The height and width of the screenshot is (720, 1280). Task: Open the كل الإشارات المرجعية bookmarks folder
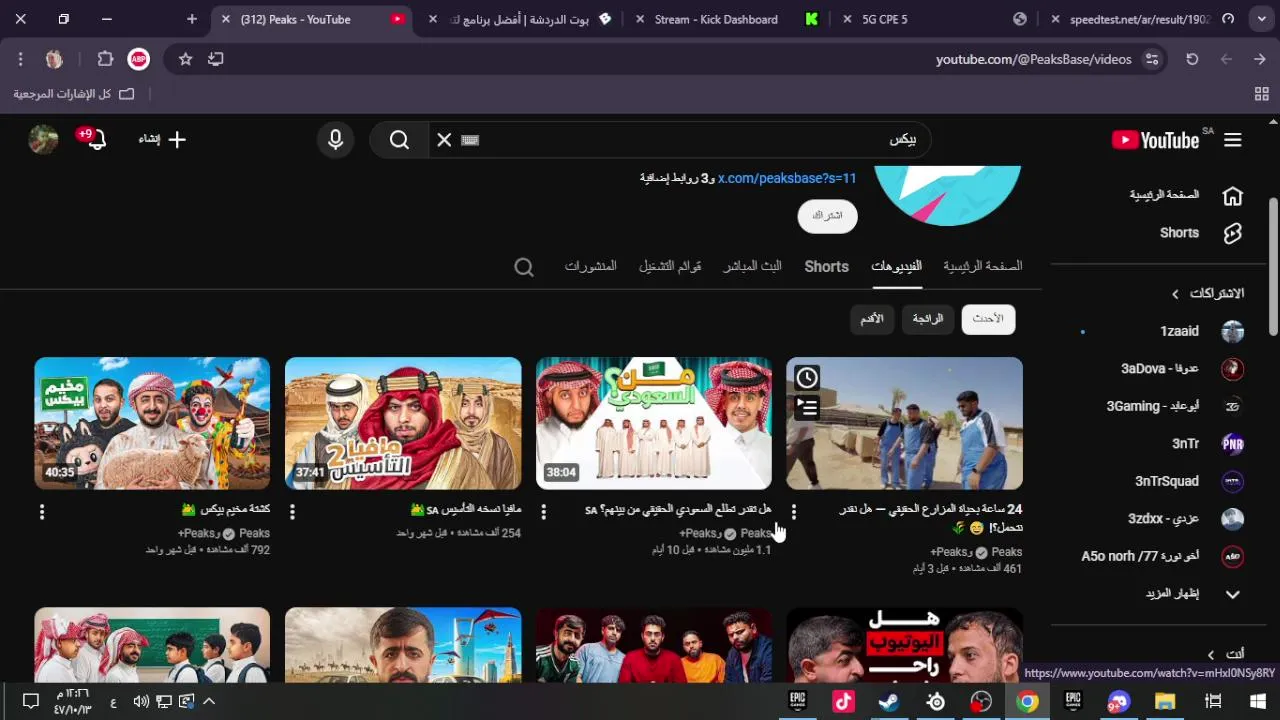point(73,94)
